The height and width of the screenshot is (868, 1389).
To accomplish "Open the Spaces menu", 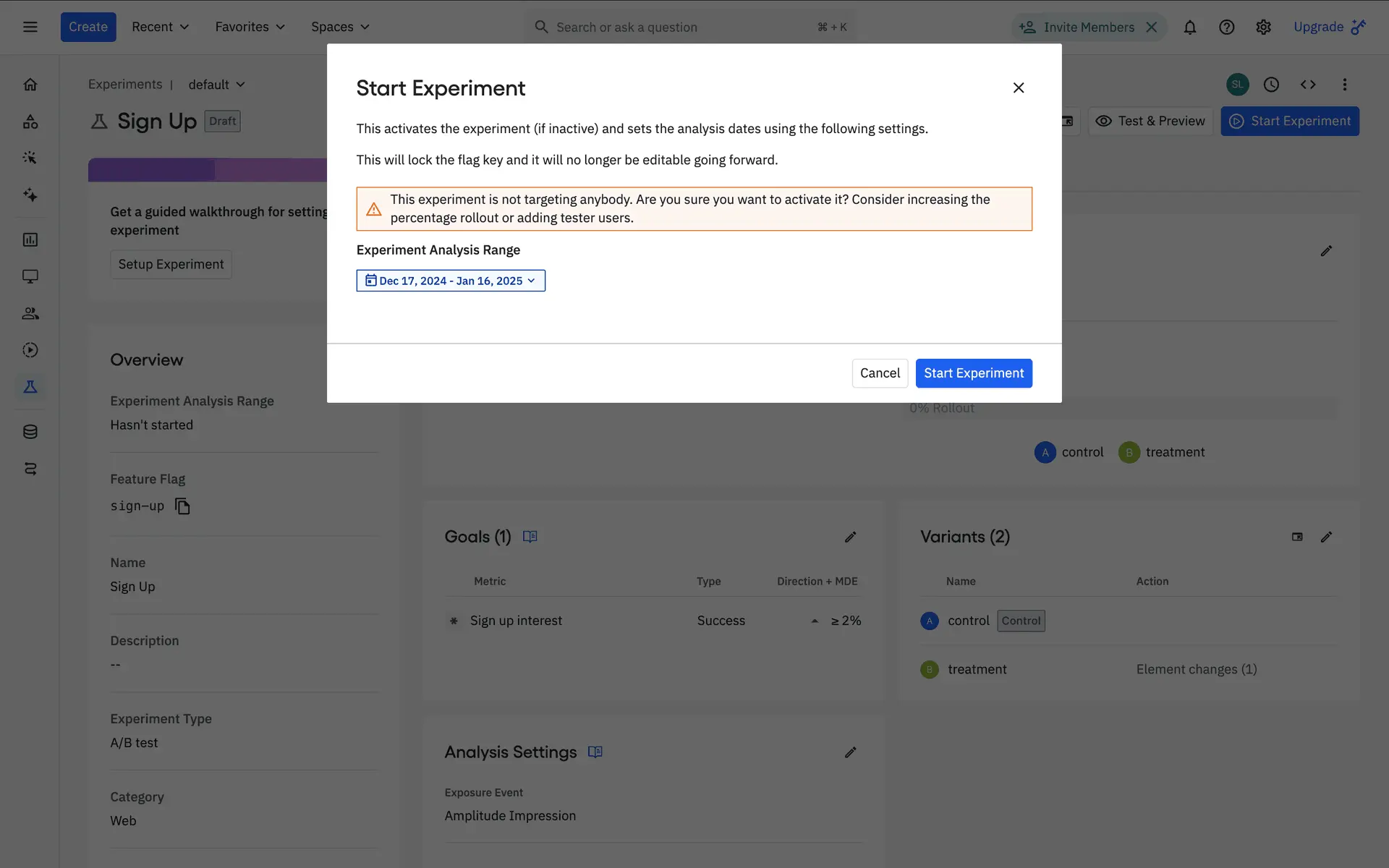I will click(340, 27).
